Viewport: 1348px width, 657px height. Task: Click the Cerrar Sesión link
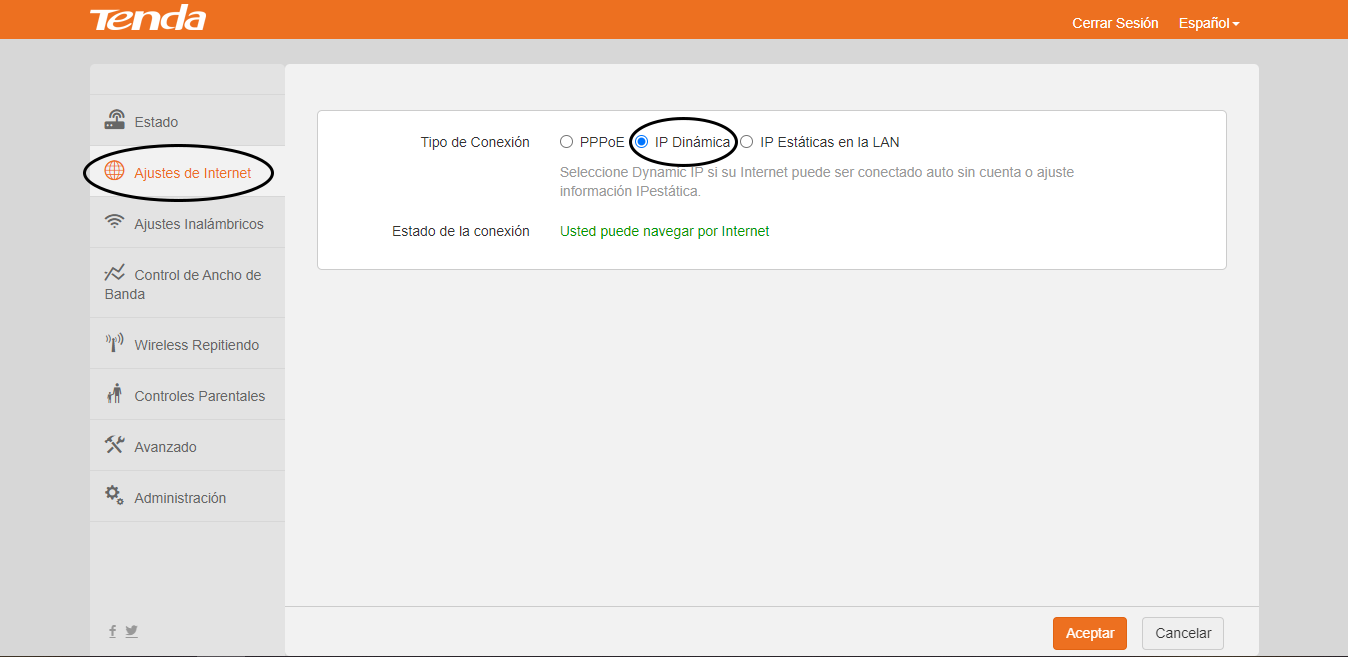pyautogui.click(x=1115, y=23)
